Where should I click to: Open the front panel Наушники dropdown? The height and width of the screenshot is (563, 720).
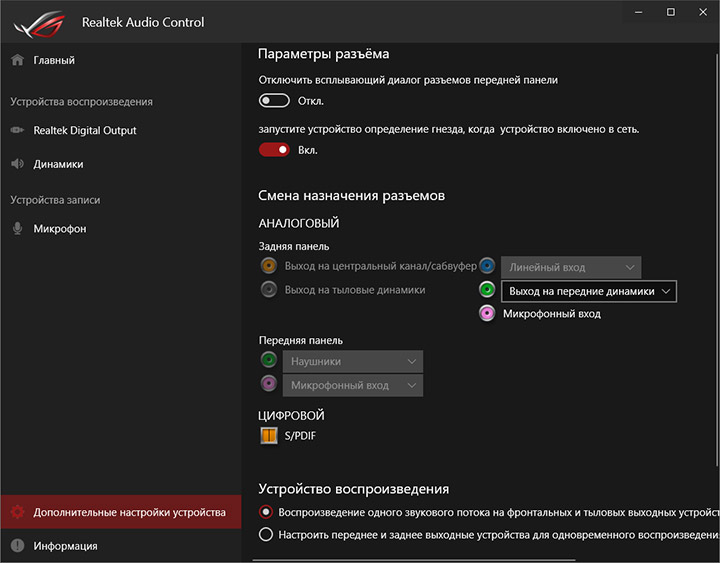click(353, 361)
